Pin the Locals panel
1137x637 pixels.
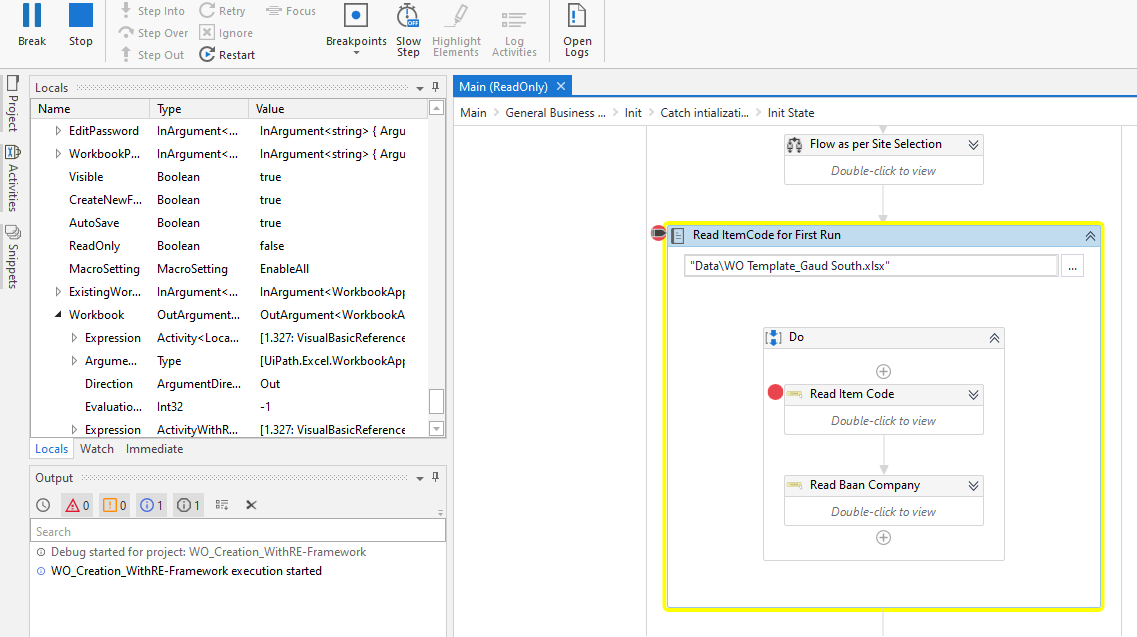click(435, 87)
